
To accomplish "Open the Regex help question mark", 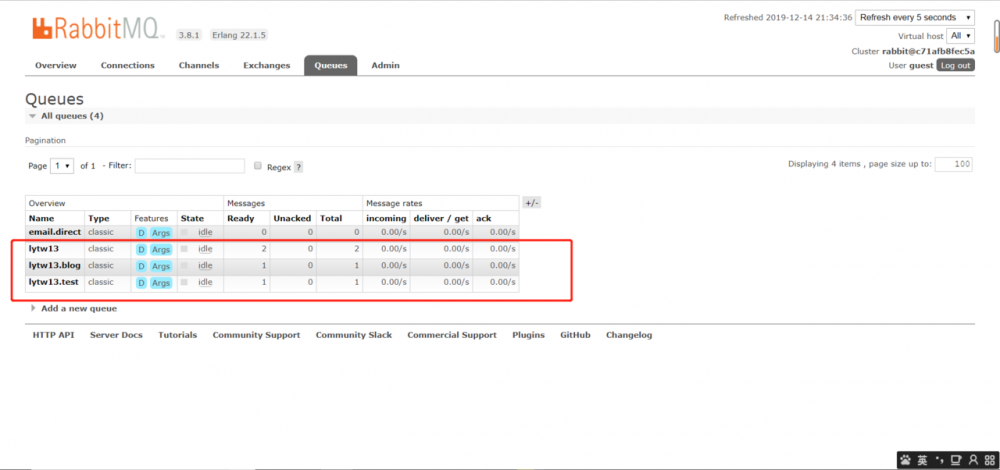I will tap(298, 167).
